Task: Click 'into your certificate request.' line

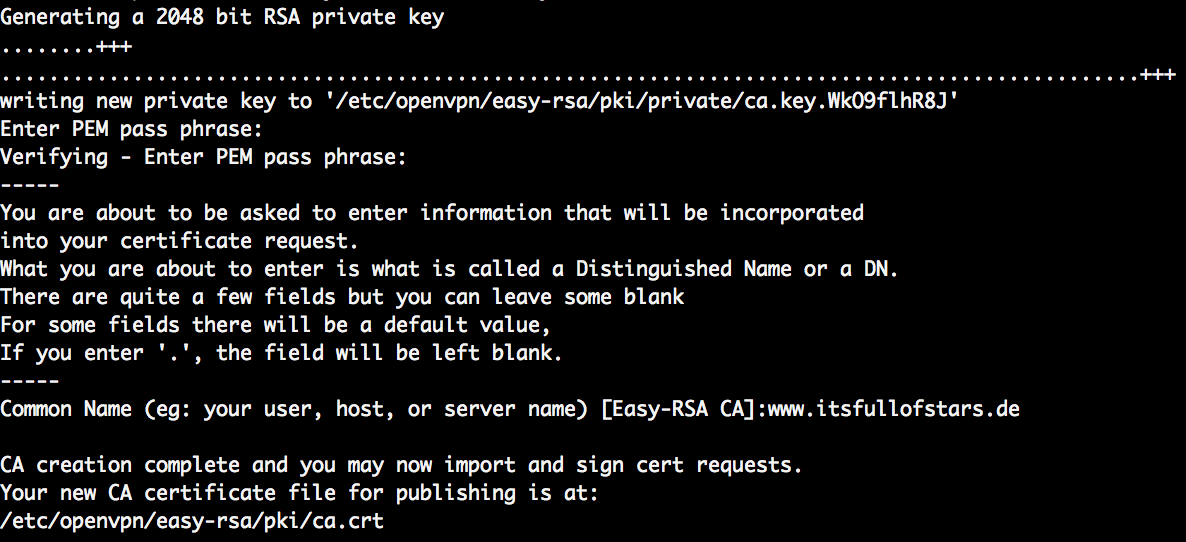Action: [x=179, y=241]
